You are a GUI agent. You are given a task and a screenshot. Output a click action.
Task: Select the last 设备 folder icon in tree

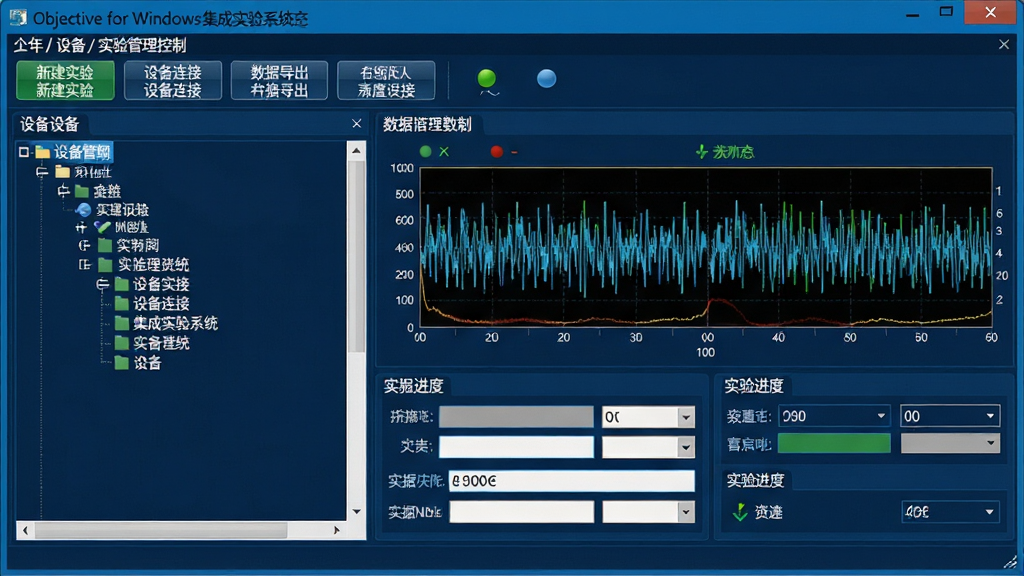pos(122,362)
